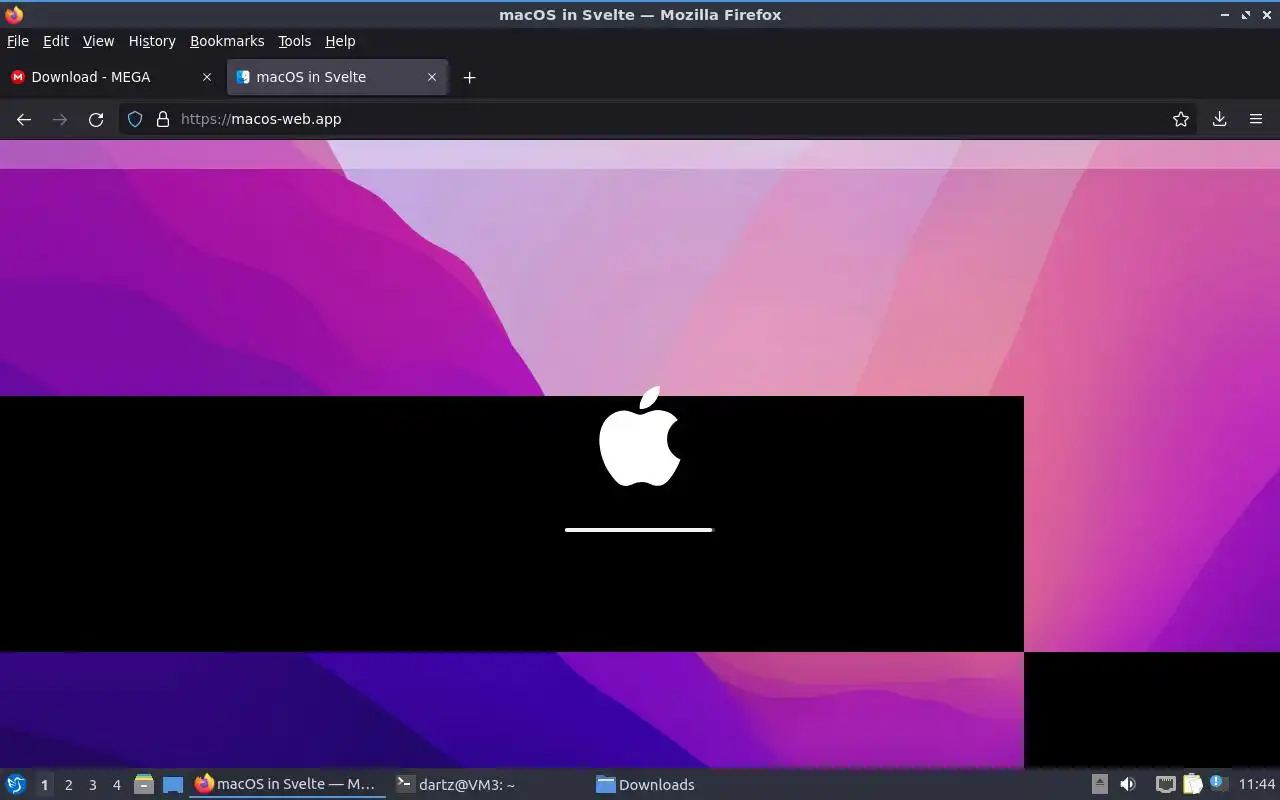1280x800 pixels.
Task: Open the History menu
Action: coord(152,41)
